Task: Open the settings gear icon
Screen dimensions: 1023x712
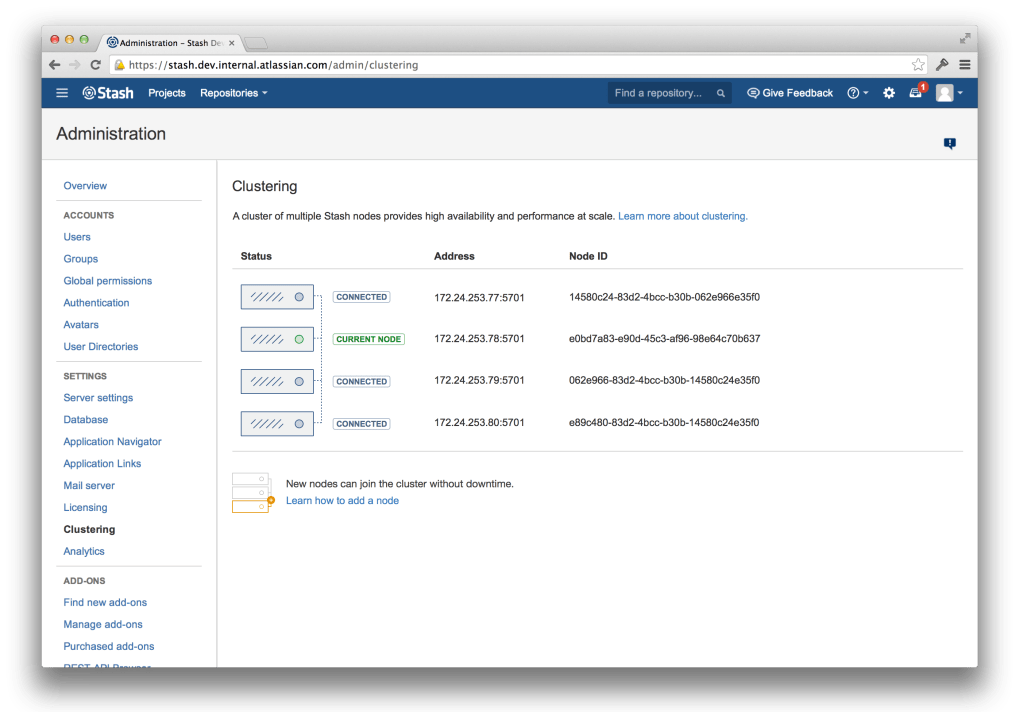Action: coord(888,93)
